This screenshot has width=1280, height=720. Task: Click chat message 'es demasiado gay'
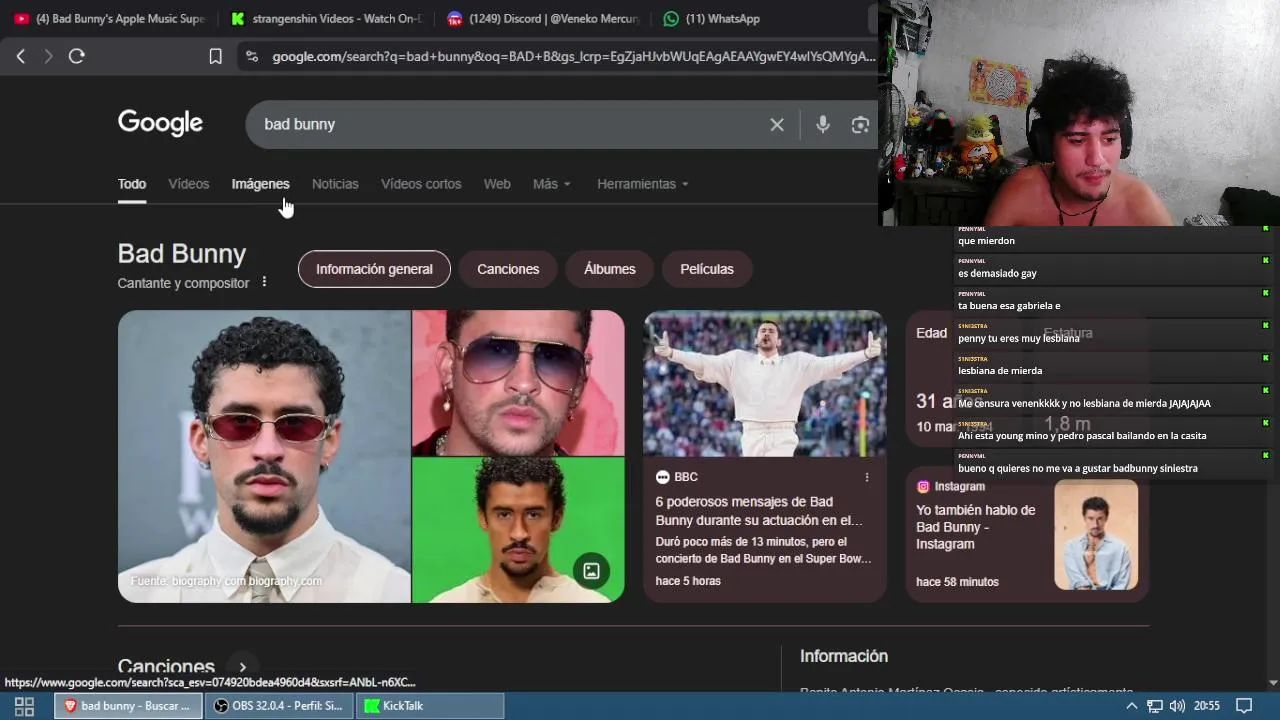997,273
